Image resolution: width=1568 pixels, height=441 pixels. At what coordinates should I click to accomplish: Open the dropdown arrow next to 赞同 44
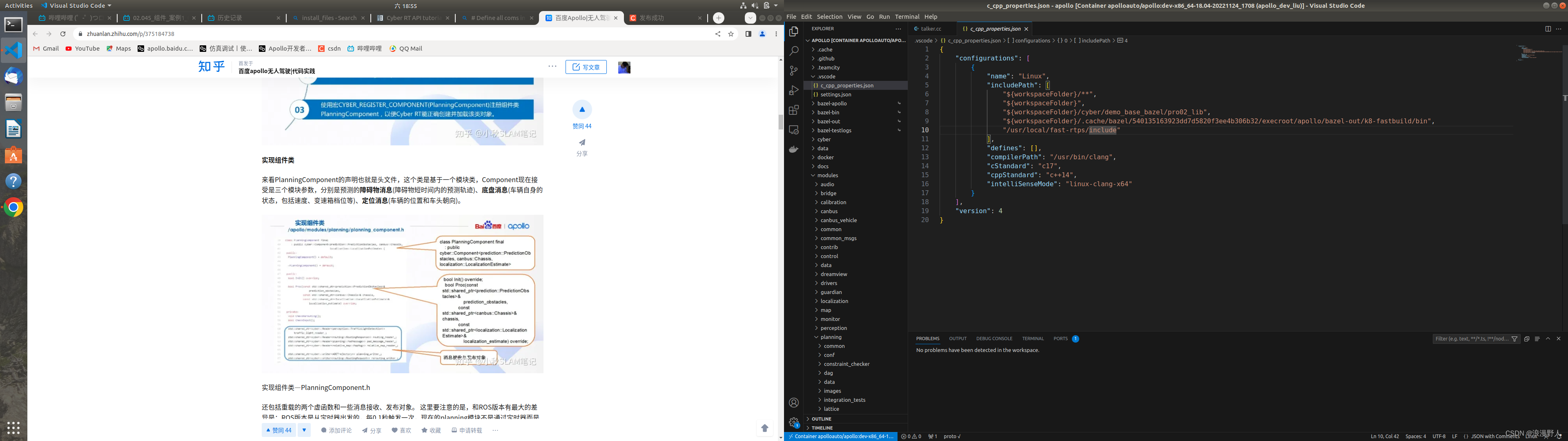coord(304,430)
